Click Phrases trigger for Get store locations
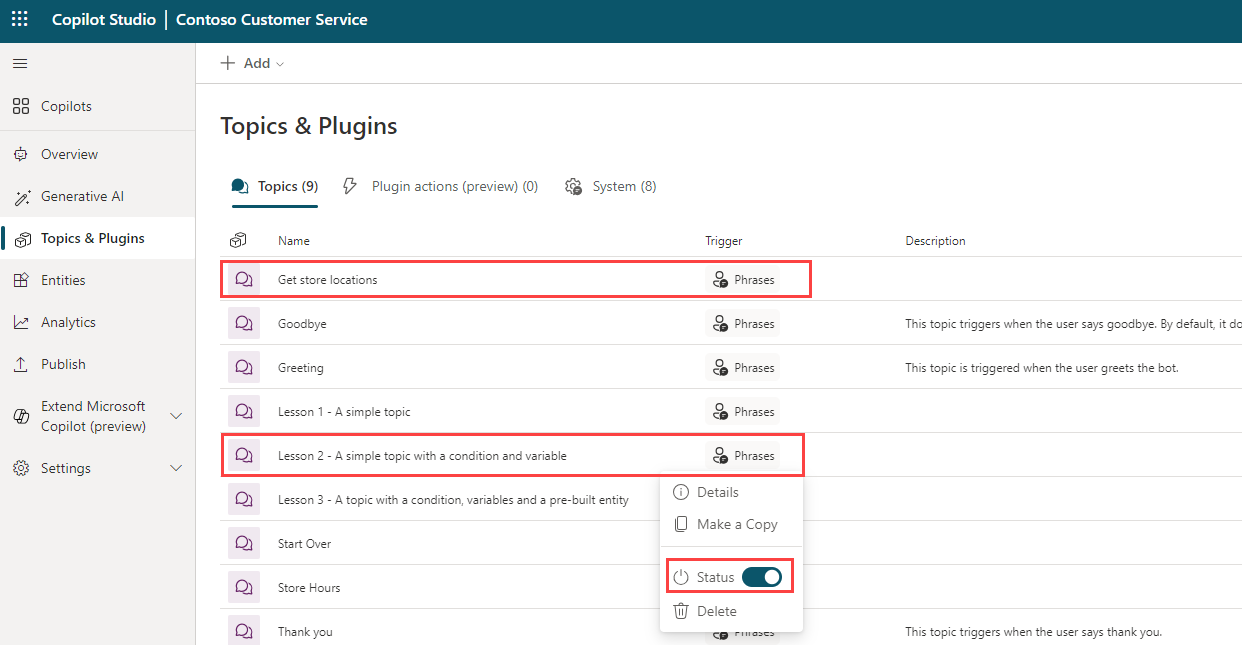The image size is (1242, 645). pos(742,280)
